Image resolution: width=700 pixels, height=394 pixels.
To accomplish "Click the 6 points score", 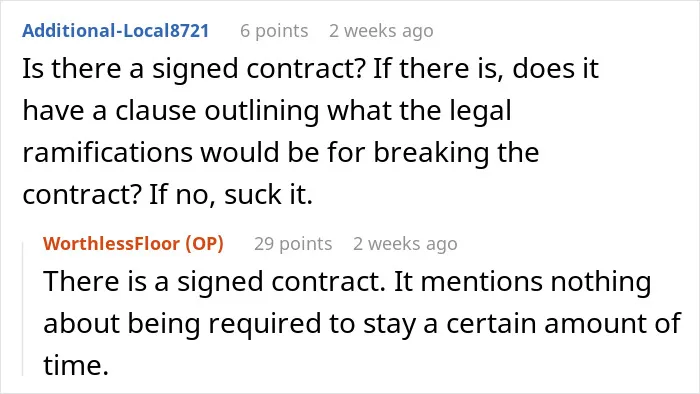I will pyautogui.click(x=274, y=31).
